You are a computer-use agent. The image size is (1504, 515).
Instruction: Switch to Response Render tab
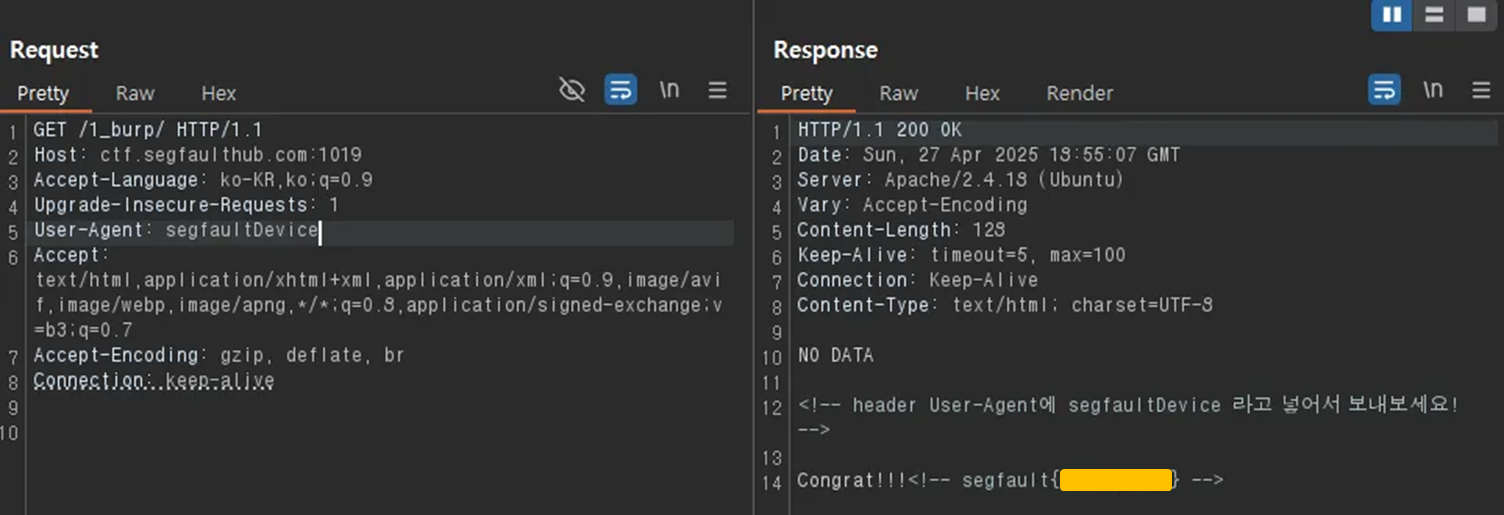tap(1079, 93)
